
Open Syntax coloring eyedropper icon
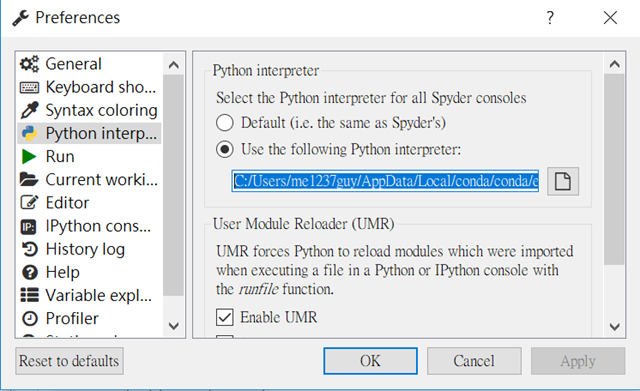(x=29, y=110)
